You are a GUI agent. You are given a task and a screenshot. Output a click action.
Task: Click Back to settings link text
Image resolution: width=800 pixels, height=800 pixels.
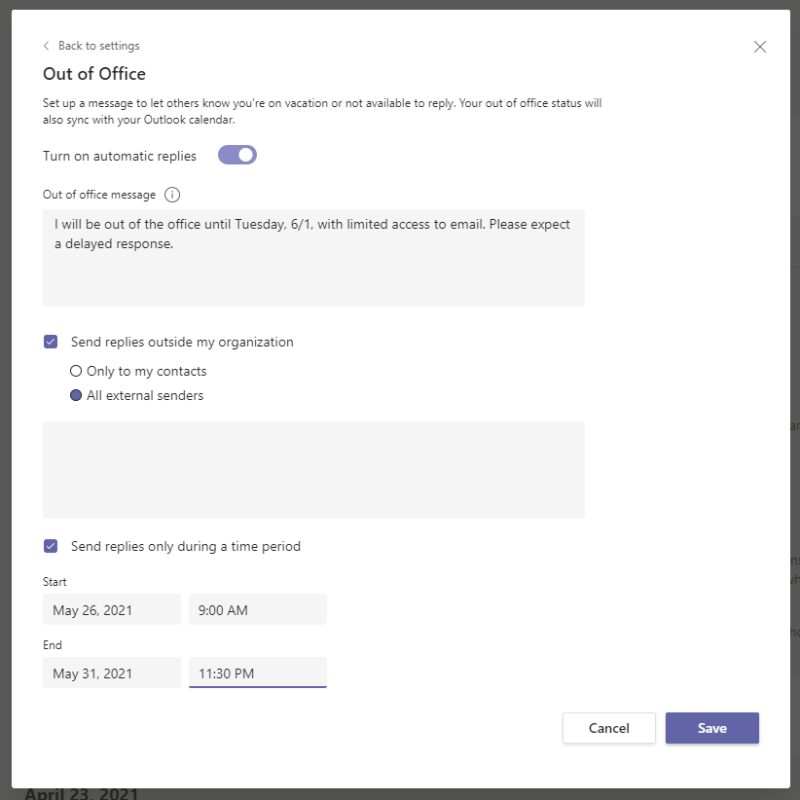98,45
